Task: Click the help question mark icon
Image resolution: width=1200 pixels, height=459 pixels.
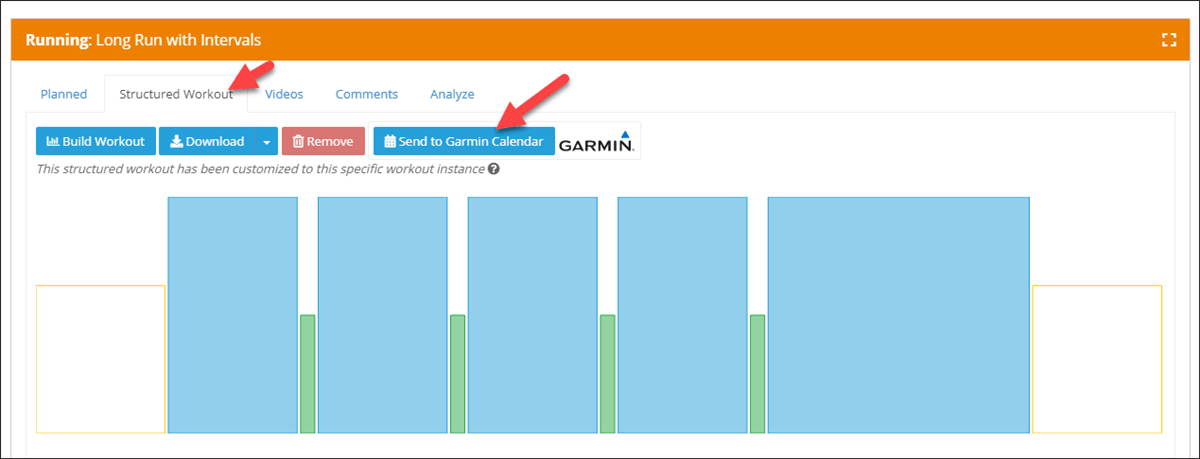Action: (494, 169)
